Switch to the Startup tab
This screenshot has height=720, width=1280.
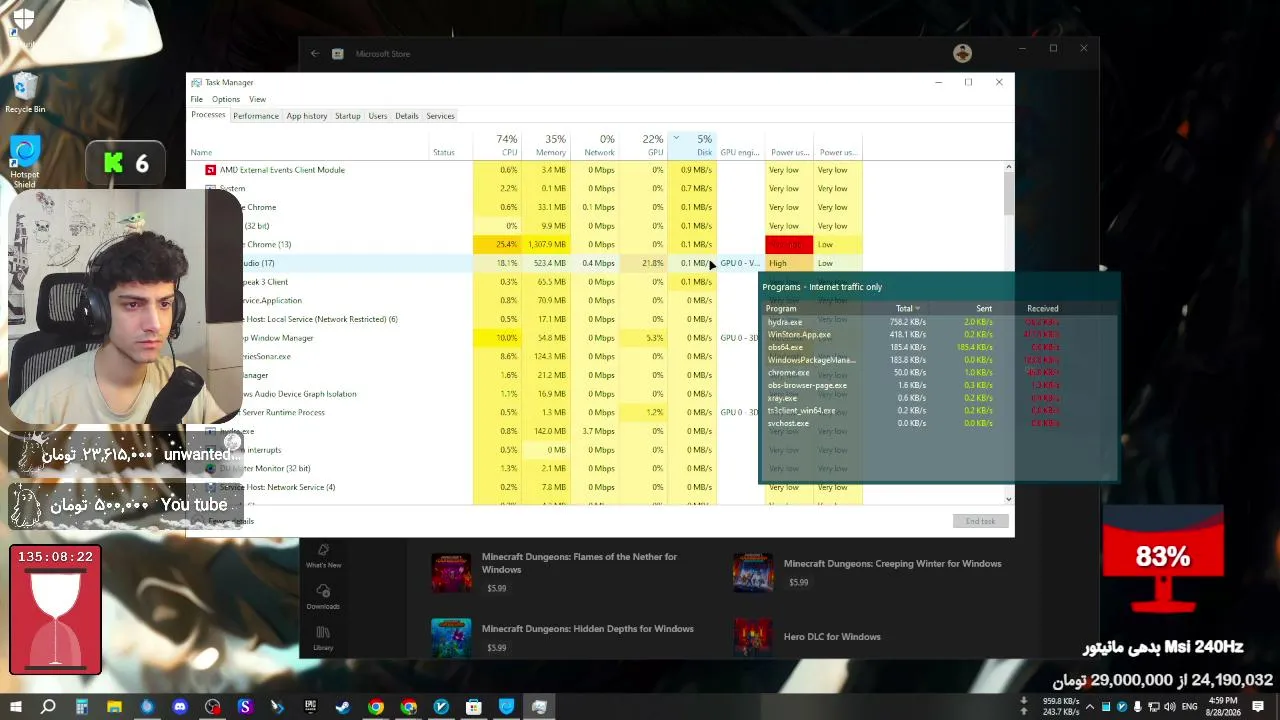pos(348,116)
